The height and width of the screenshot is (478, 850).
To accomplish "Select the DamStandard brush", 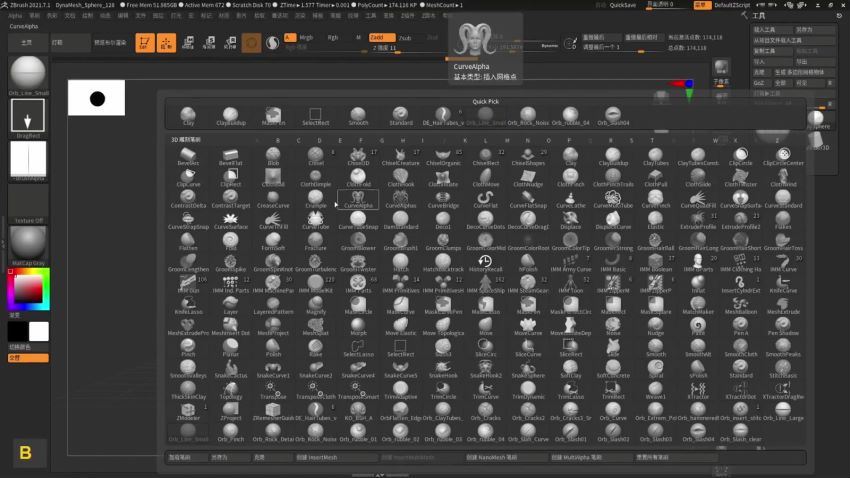I will point(401,220).
